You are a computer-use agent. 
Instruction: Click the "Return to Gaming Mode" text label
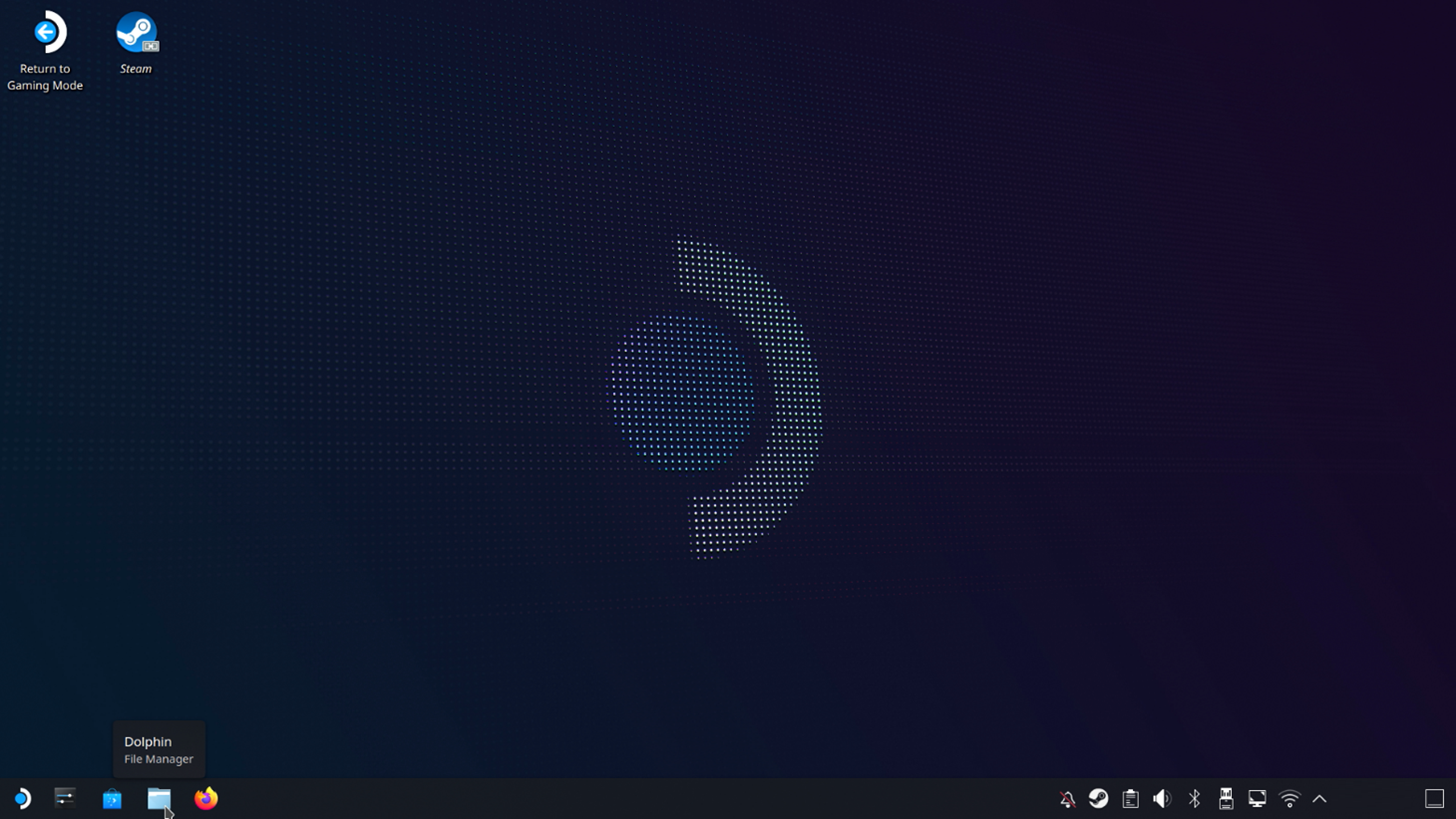click(45, 78)
